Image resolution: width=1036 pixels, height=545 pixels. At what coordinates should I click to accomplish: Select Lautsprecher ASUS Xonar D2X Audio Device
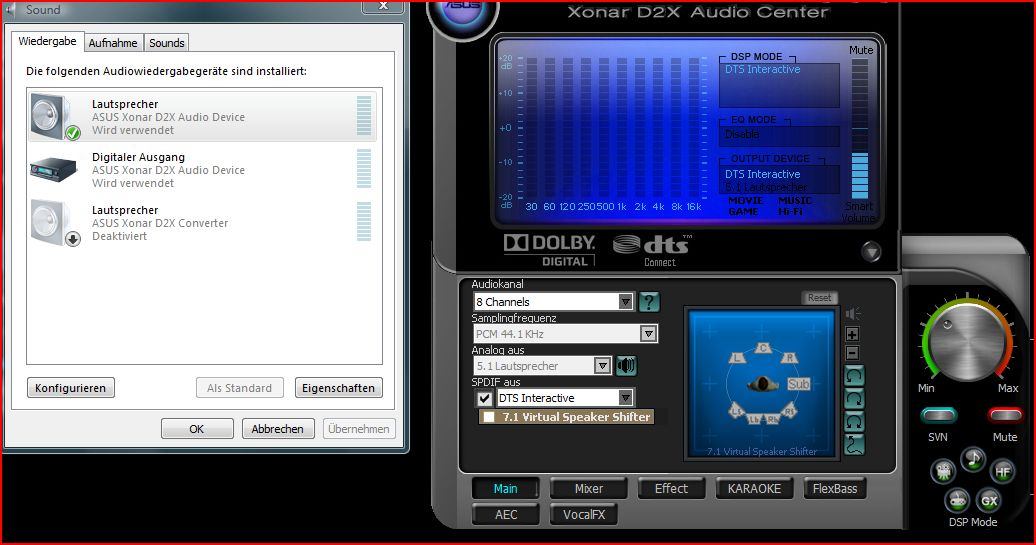[202, 116]
